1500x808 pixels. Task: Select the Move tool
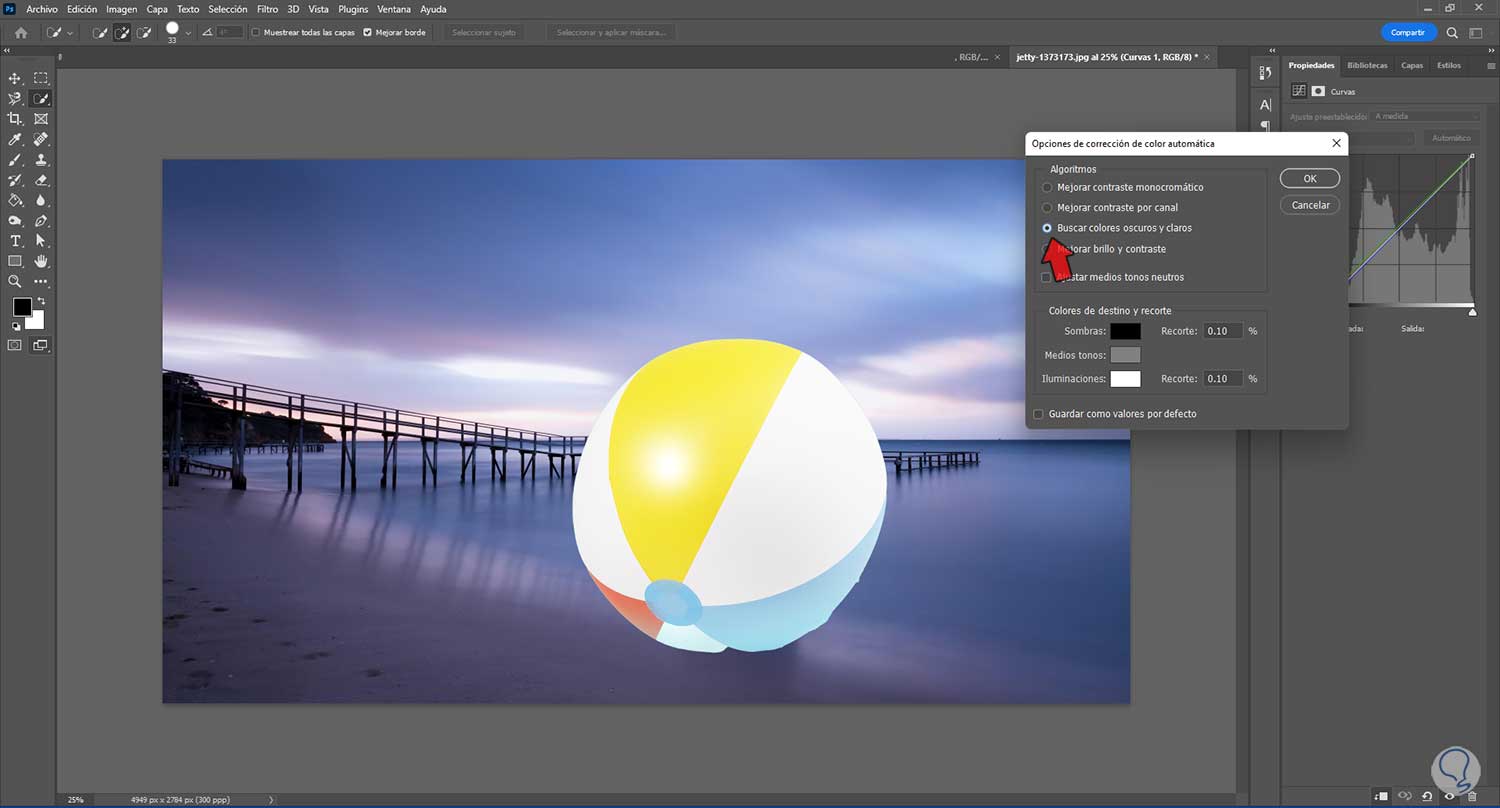[x=15, y=78]
